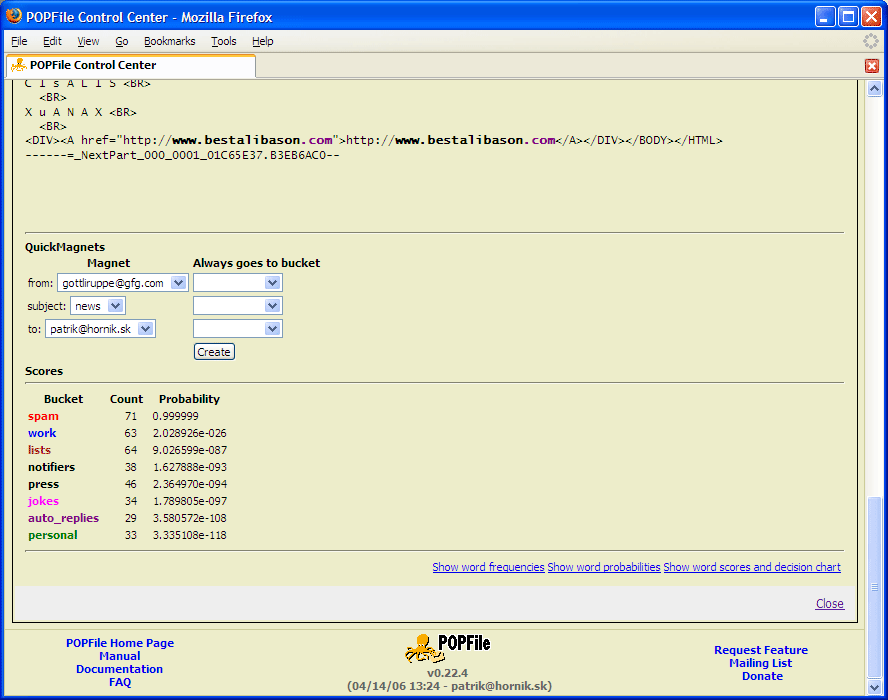Click the Create magnet button

tap(214, 352)
